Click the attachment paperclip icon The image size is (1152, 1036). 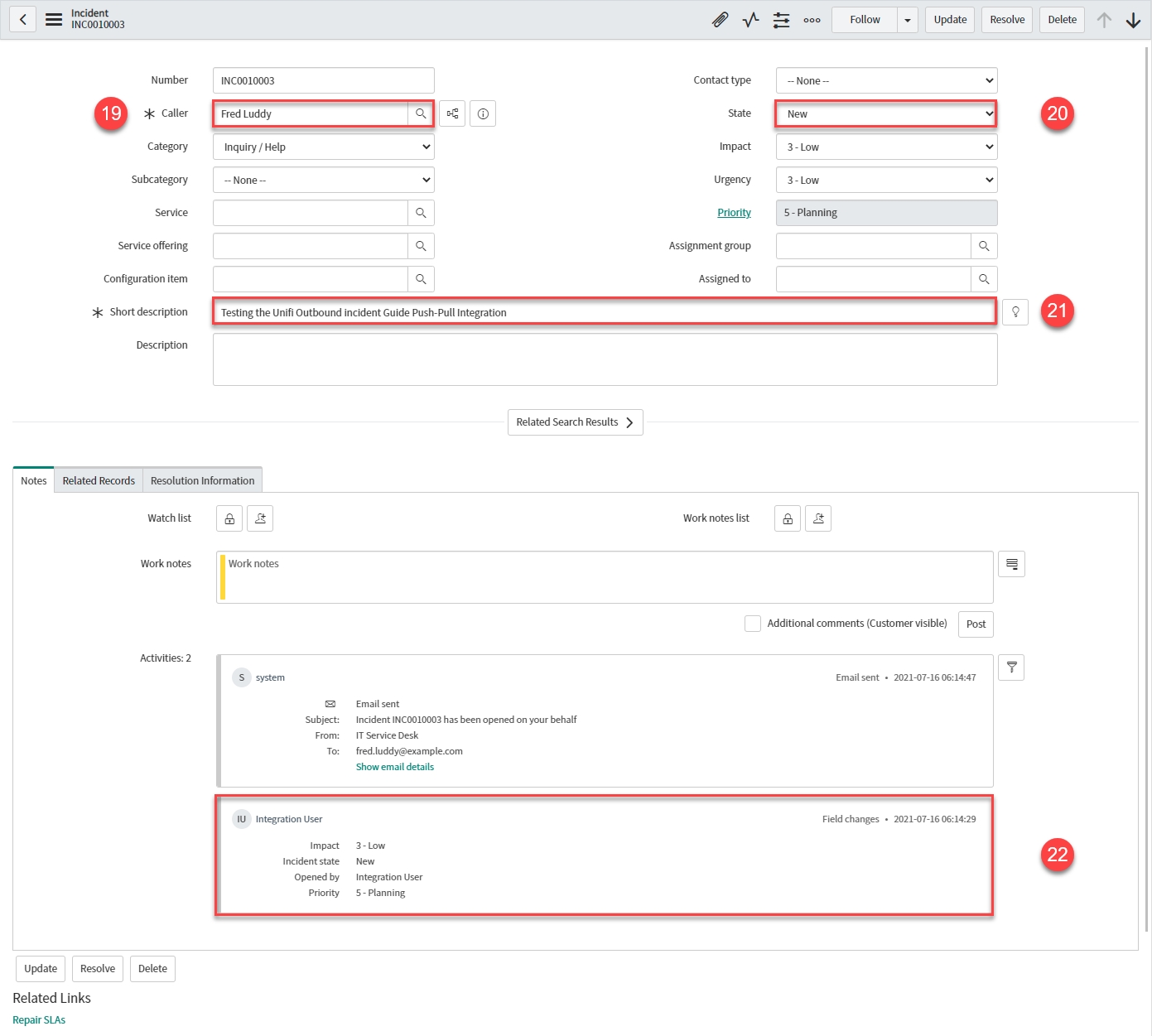720,20
